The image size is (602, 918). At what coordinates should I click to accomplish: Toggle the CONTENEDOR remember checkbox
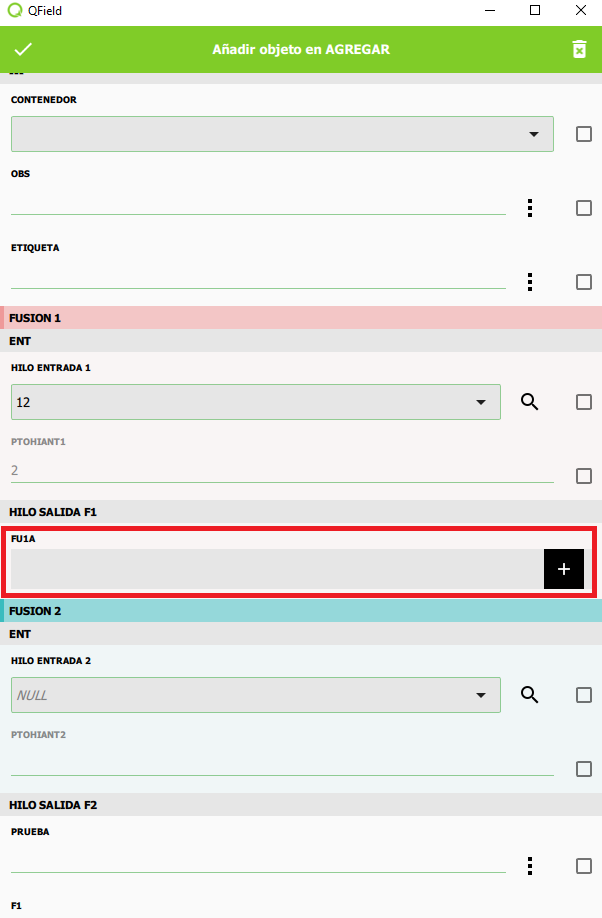tap(584, 134)
